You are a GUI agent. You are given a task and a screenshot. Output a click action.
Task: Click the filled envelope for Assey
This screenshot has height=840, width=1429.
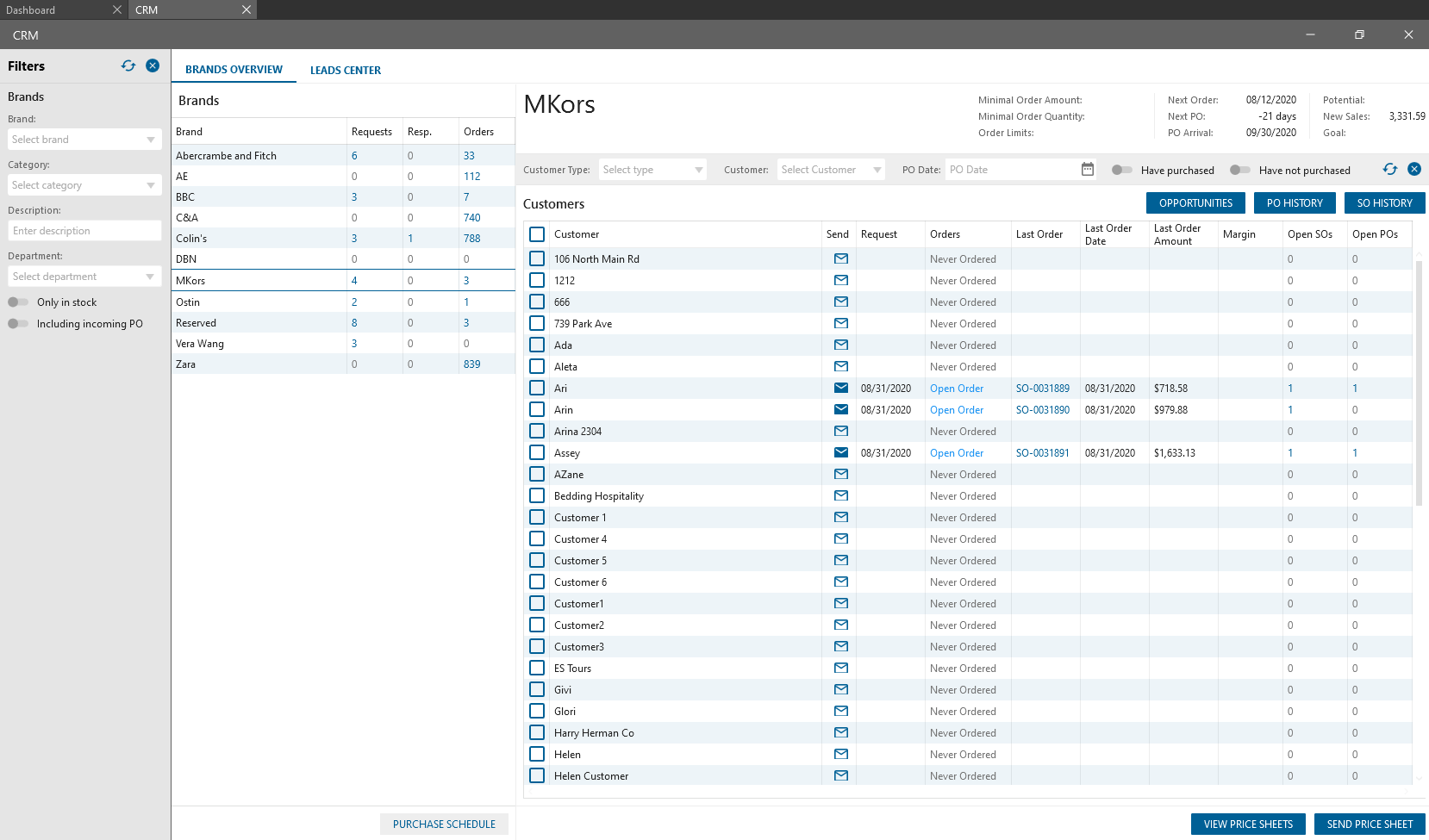(x=841, y=452)
